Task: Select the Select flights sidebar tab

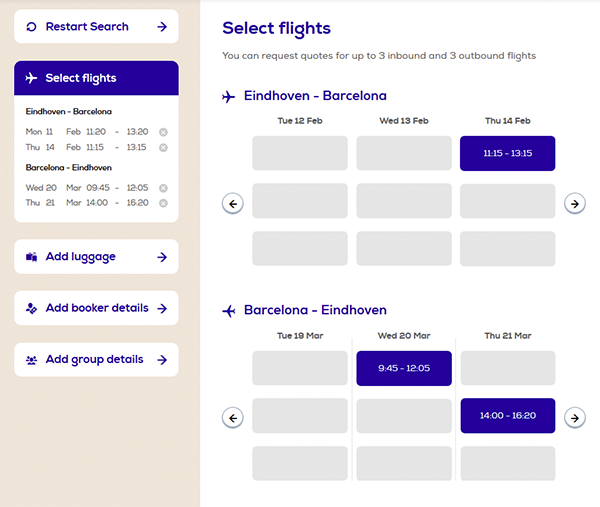Action: coord(96,78)
